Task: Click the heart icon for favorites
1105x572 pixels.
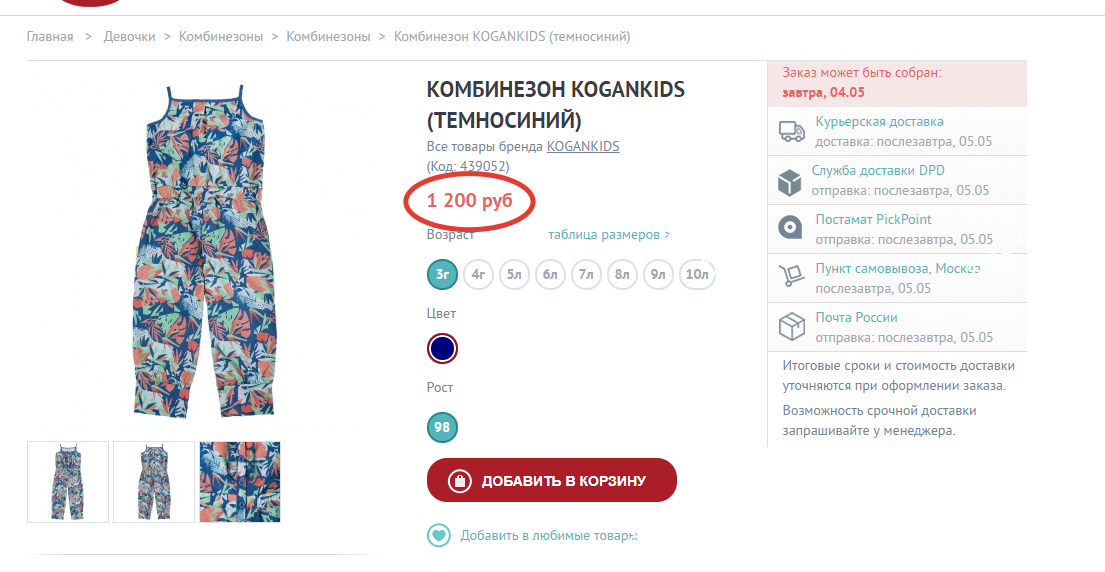Action: [439, 535]
